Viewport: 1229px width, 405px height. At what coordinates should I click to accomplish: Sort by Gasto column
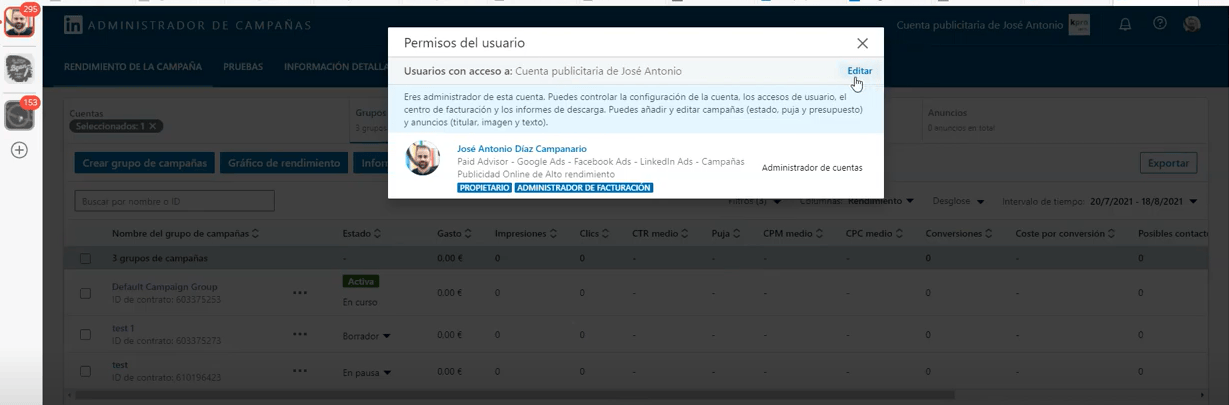454,234
